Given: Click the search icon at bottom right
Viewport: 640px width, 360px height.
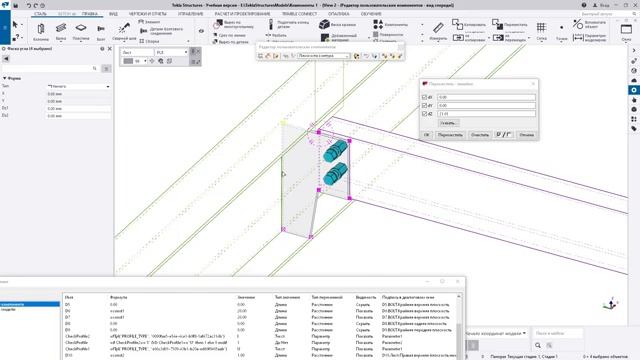Looking at the screenshot, I should click(x=538, y=345).
